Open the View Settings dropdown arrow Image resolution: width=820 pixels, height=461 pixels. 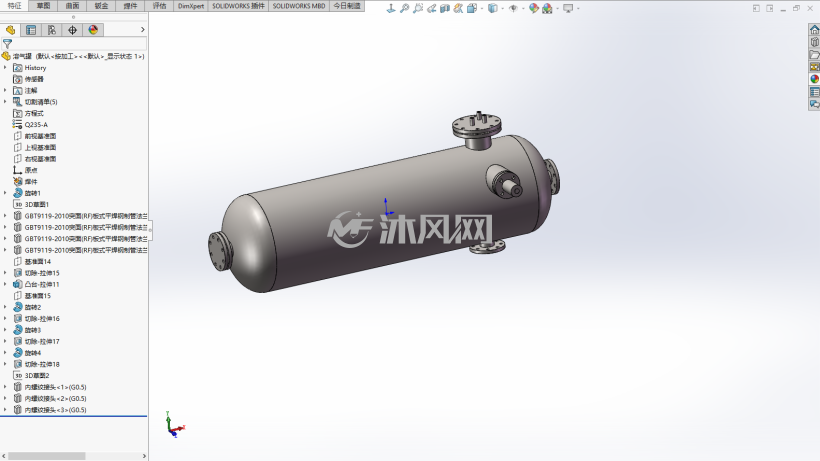coord(578,8)
